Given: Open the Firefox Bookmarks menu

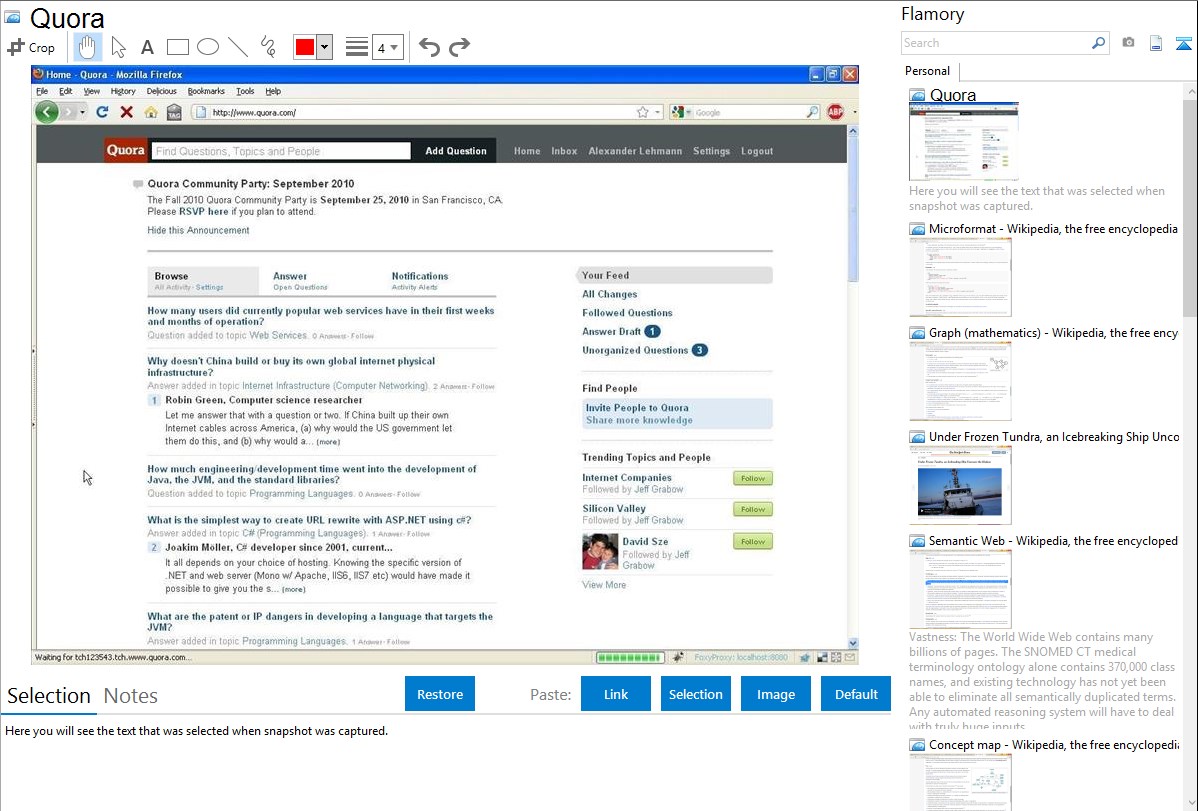Looking at the screenshot, I should pos(206,91).
